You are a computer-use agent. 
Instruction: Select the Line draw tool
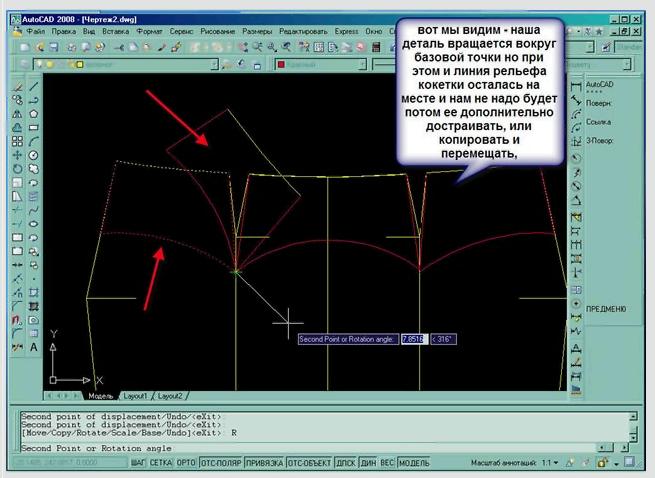(x=35, y=87)
